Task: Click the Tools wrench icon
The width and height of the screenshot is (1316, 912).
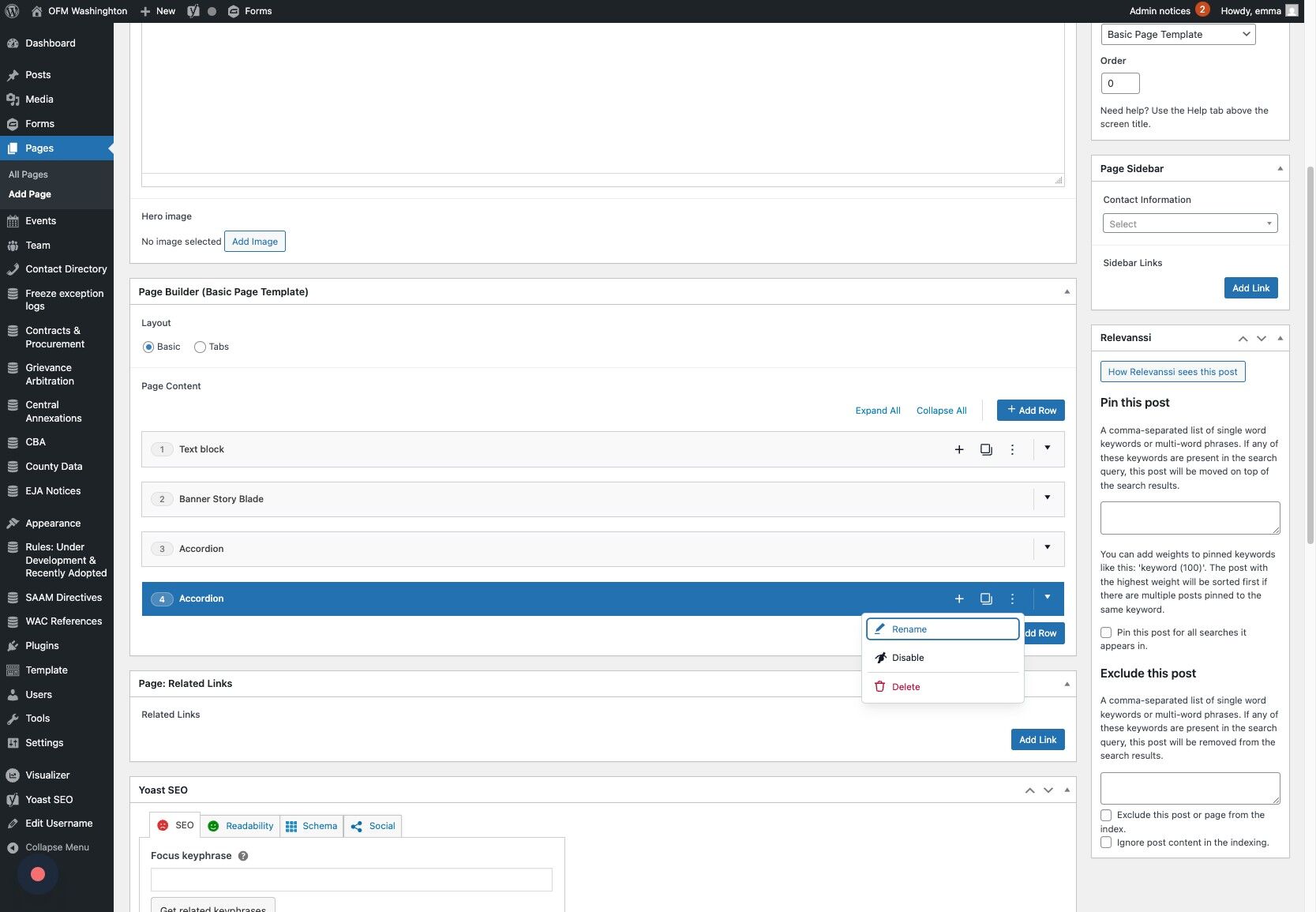Action: point(13,719)
